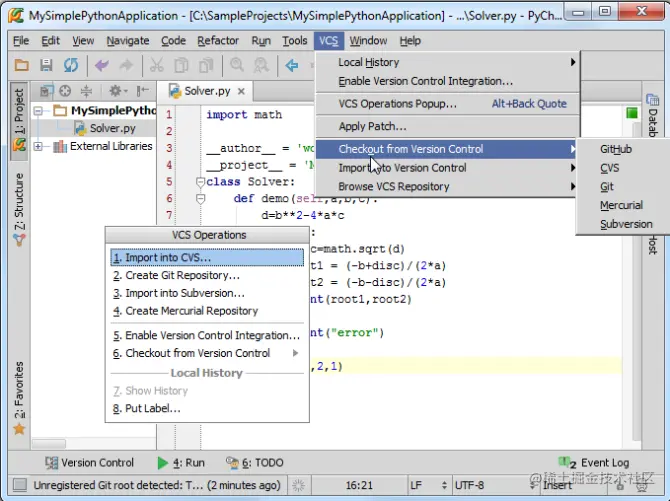670x501 pixels.
Task: Click the blue Back navigation arrow
Action: pyautogui.click(x=292, y=65)
